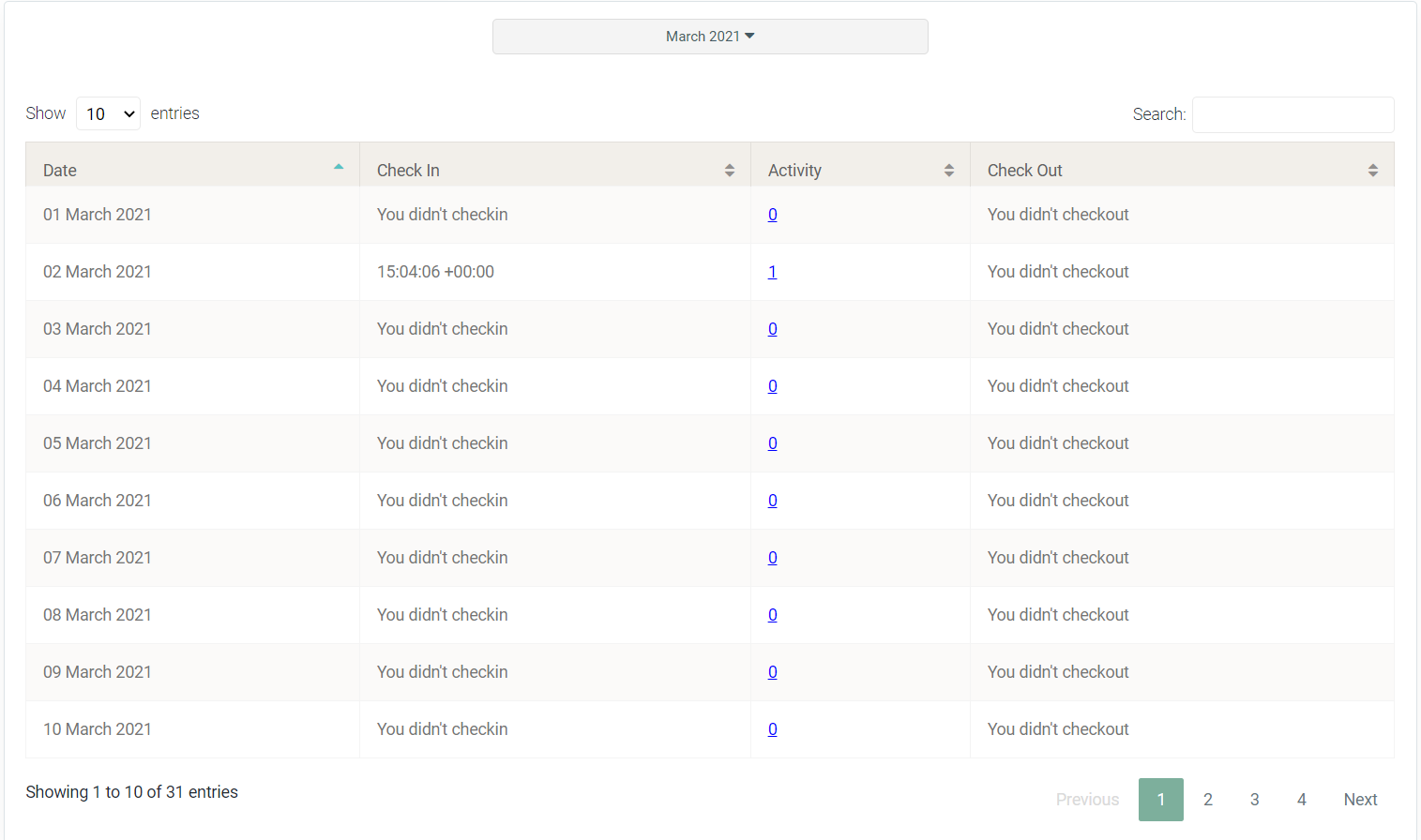Viewport: 1421px width, 840px height.
Task: Open activity link for 03 March 2021
Action: point(772,329)
